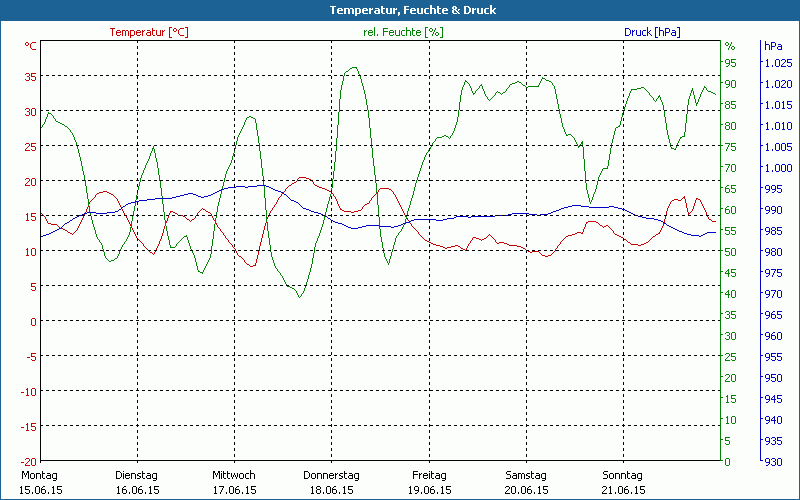Click pressure axis value '1.020'
The height and width of the screenshot is (500, 800).
pyautogui.click(x=779, y=84)
